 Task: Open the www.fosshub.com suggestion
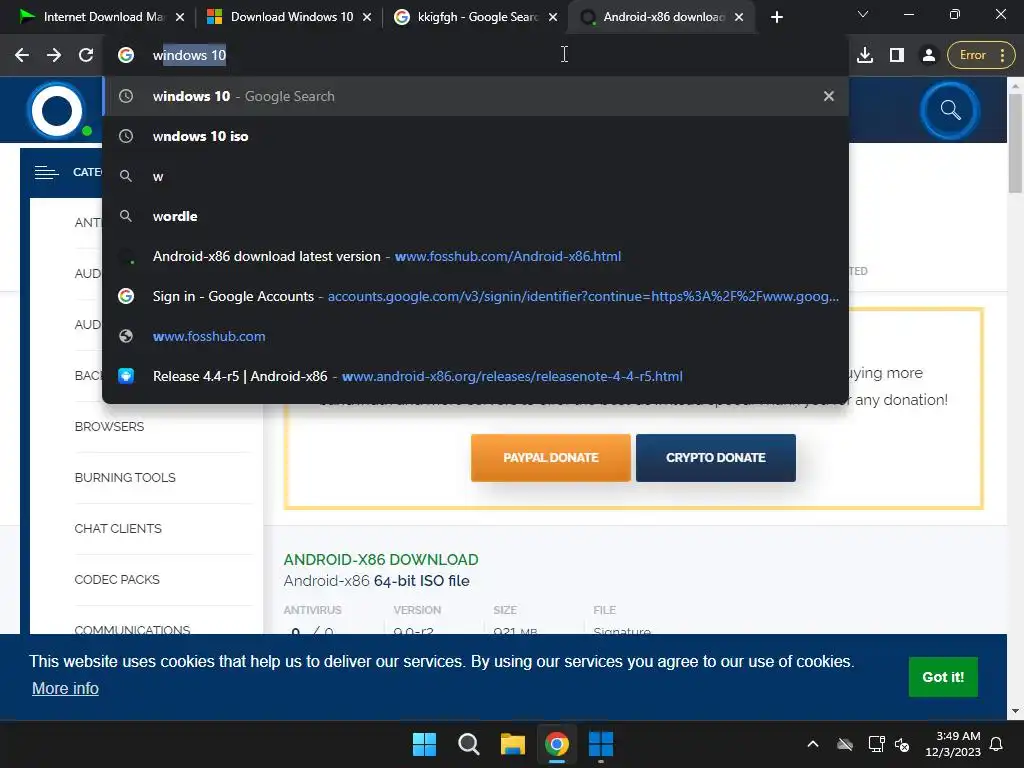point(476,336)
